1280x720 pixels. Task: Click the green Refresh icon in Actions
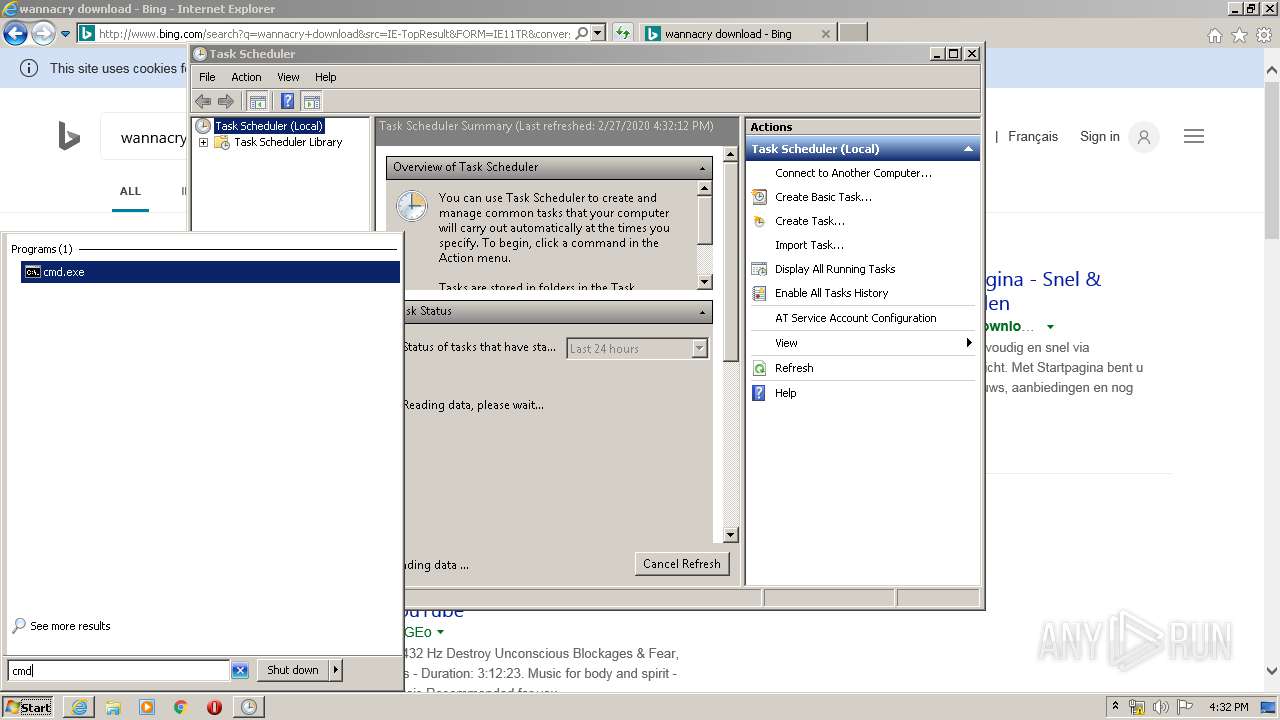coord(760,368)
